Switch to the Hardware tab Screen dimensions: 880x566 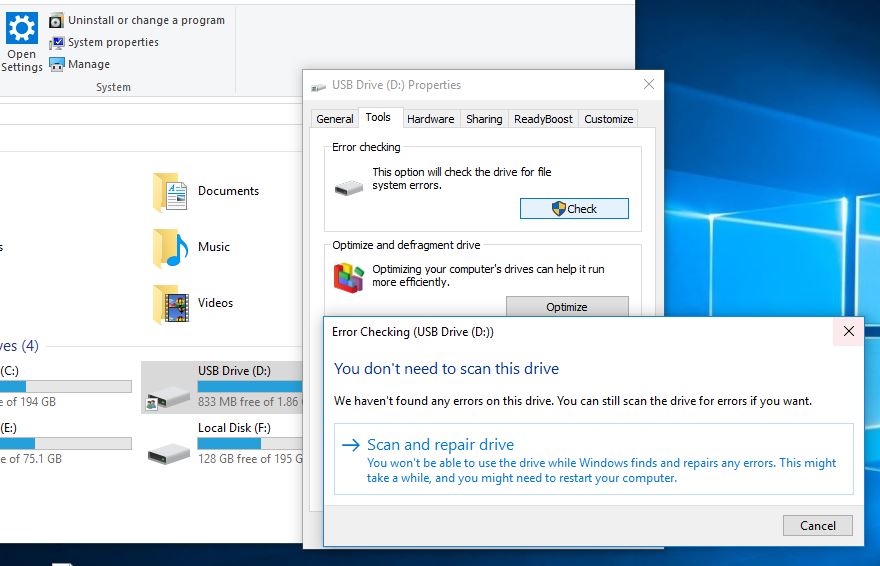point(430,119)
